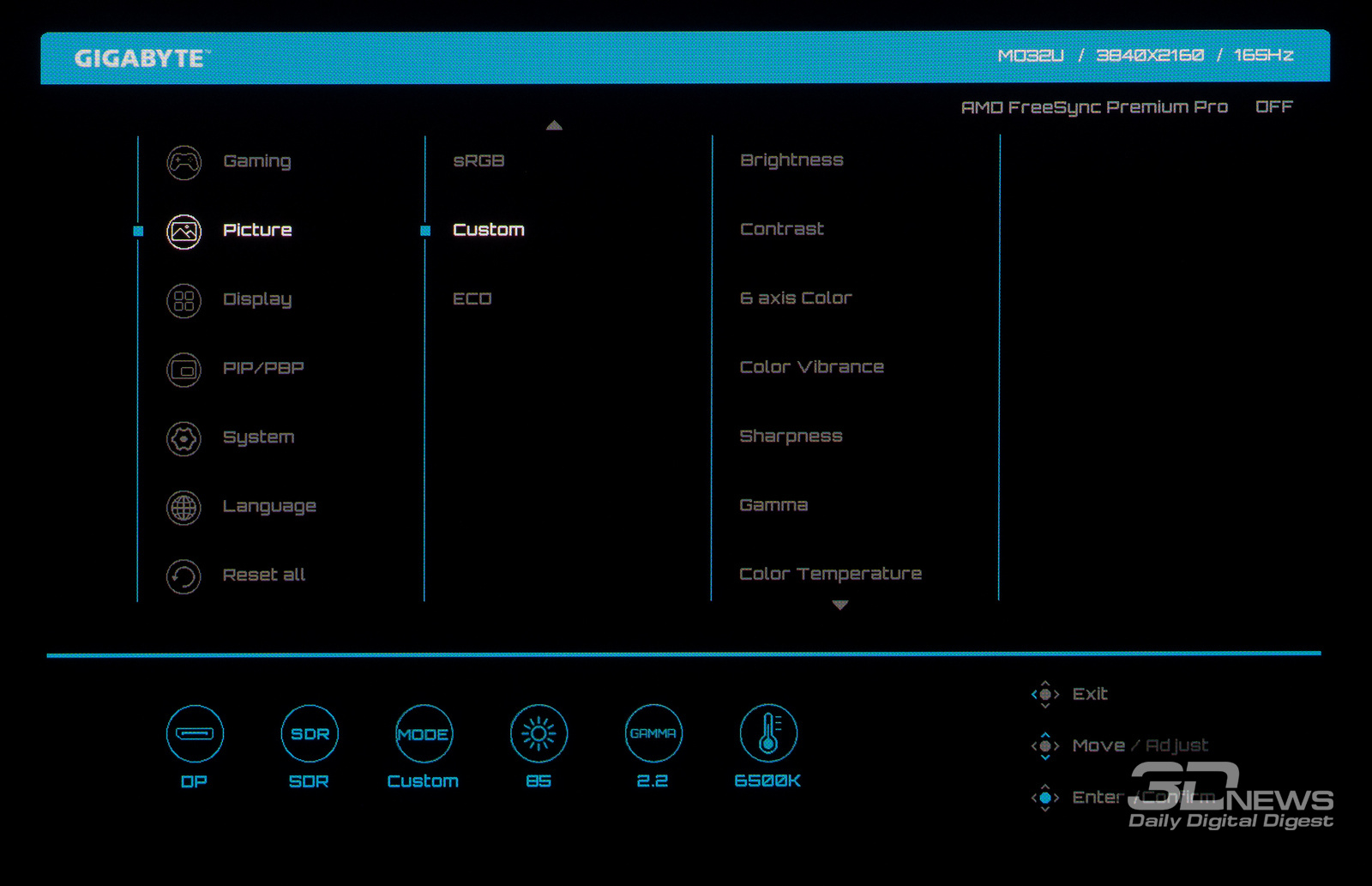Select the ECO picture mode
1372x886 pixels.
(472, 298)
